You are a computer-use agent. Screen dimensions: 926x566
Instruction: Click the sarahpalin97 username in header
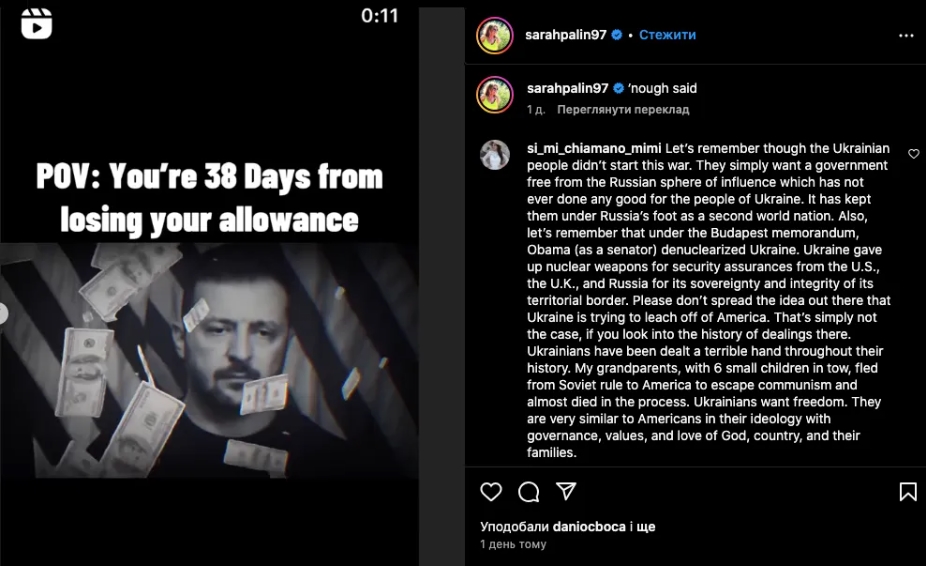tap(566, 35)
